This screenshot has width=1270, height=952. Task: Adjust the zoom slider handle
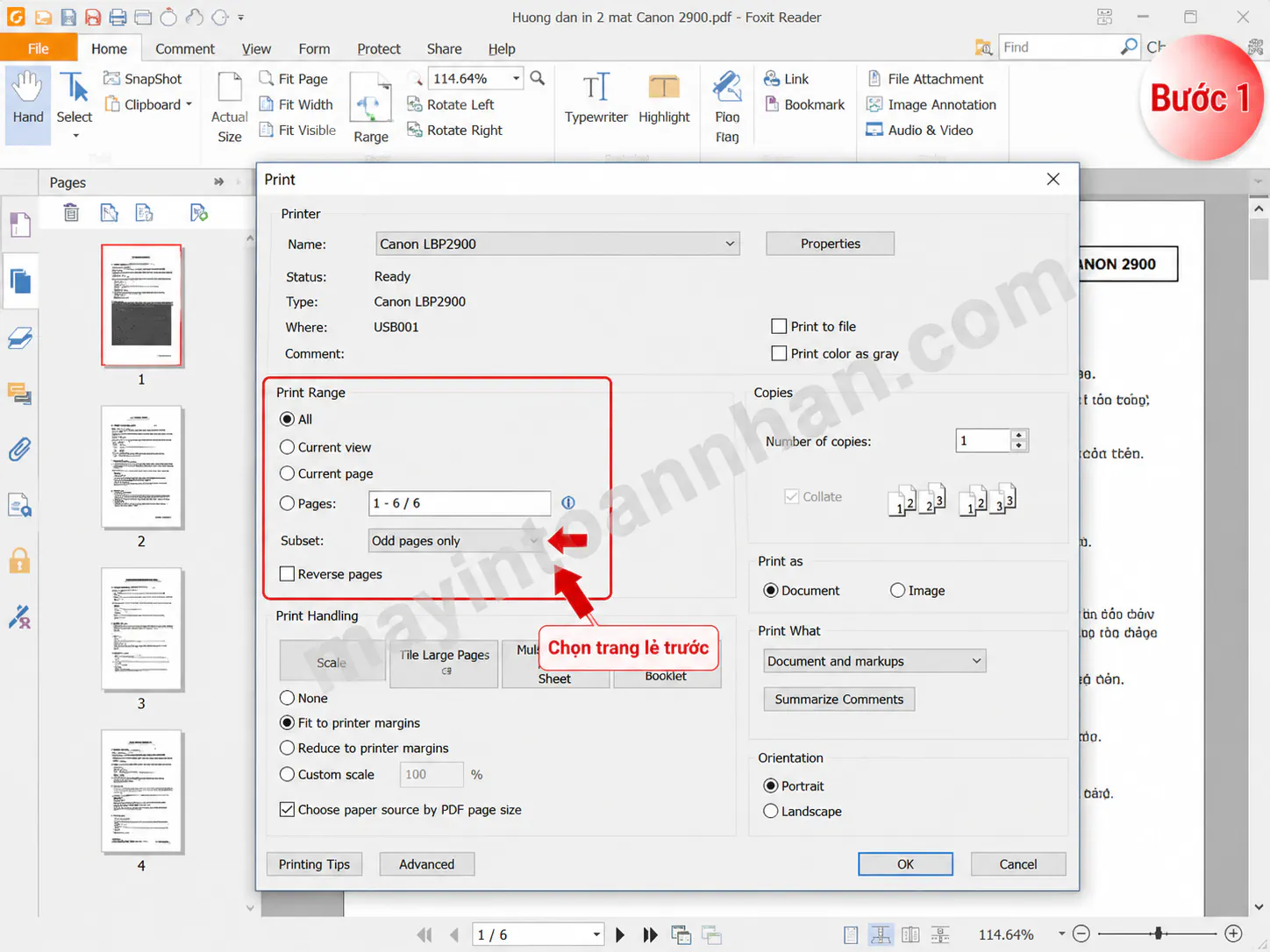coord(1159,934)
